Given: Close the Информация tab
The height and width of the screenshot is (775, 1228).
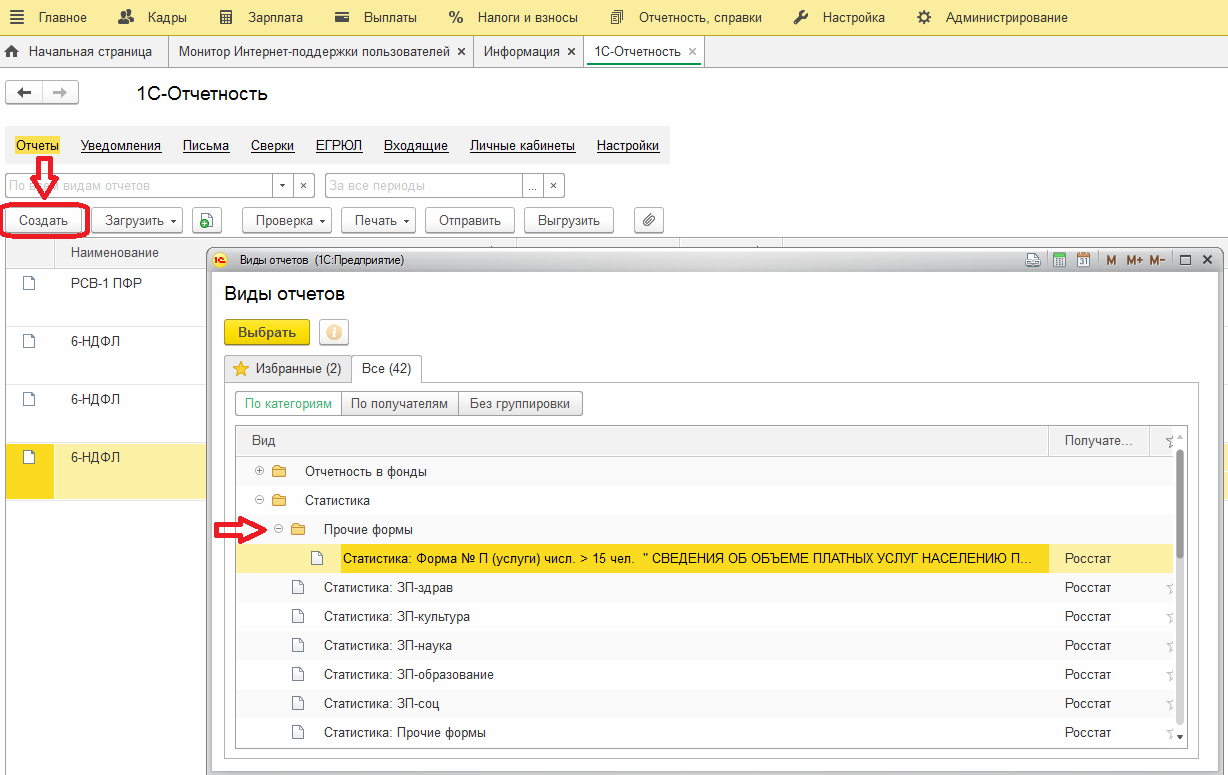Looking at the screenshot, I should [x=571, y=51].
